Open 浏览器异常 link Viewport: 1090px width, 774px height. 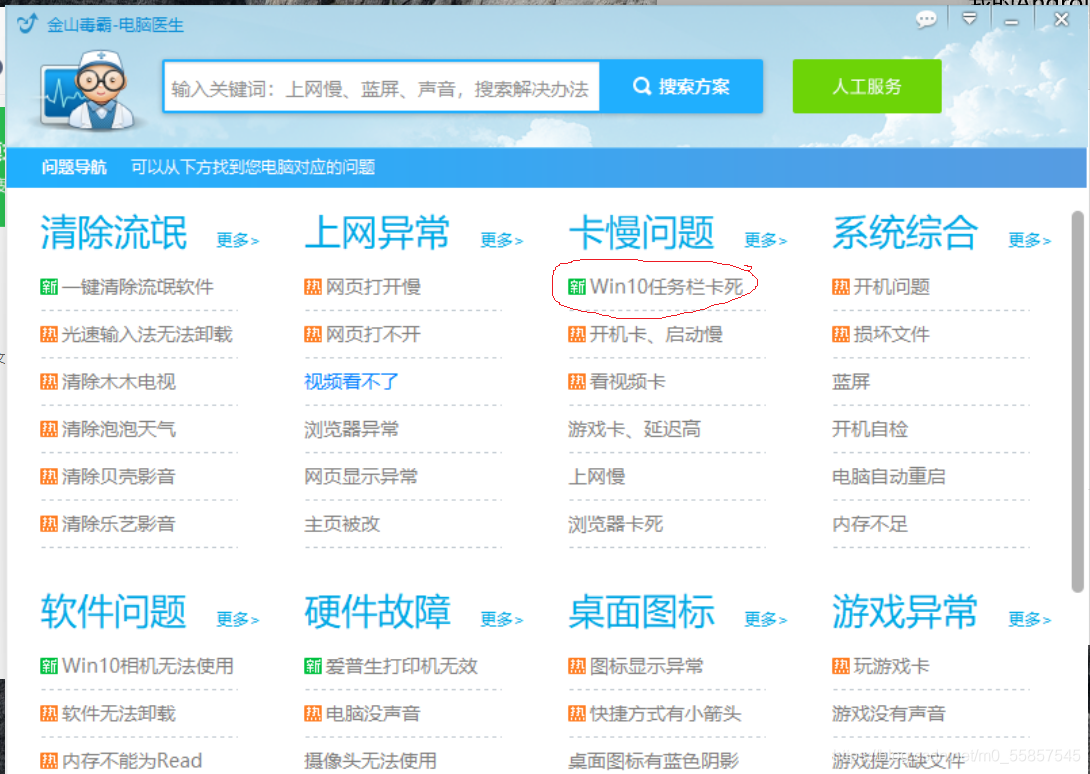pos(352,429)
